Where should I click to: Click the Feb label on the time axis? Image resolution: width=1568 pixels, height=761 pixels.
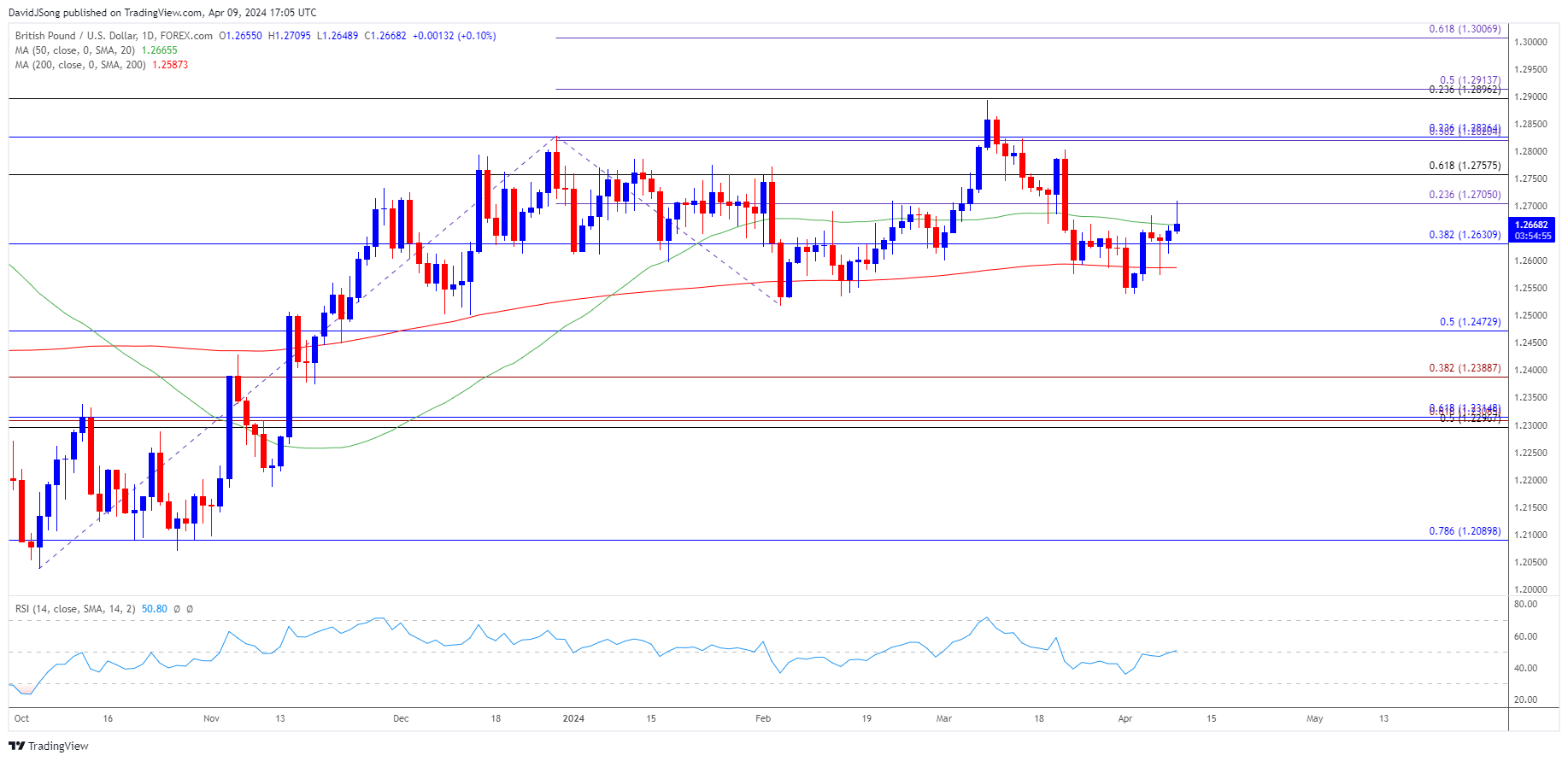pos(763,719)
